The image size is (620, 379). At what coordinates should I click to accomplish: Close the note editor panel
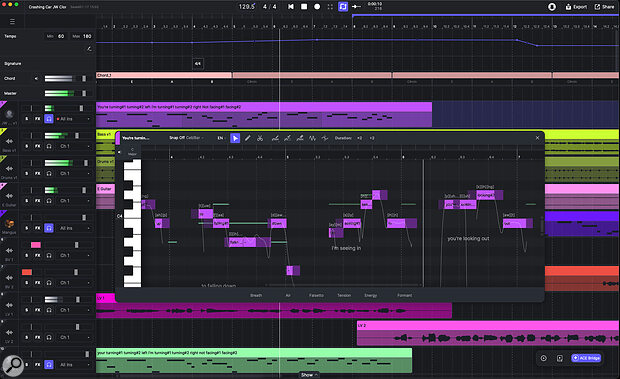click(x=537, y=138)
